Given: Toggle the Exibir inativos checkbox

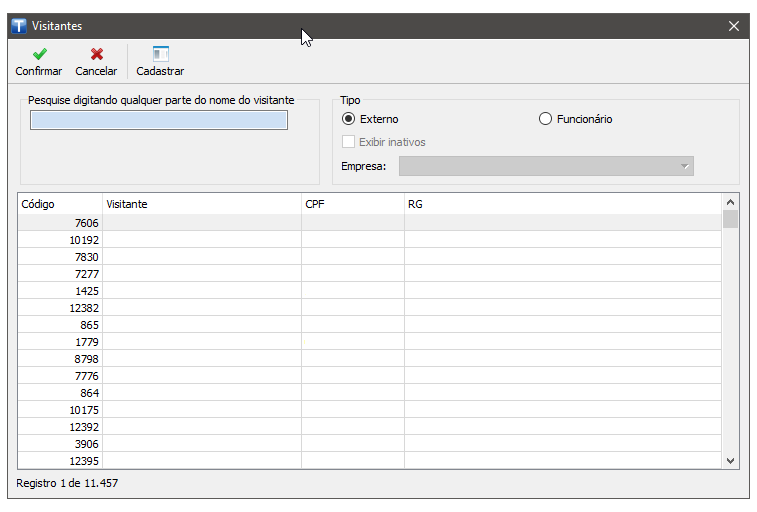Looking at the screenshot, I should (x=349, y=142).
